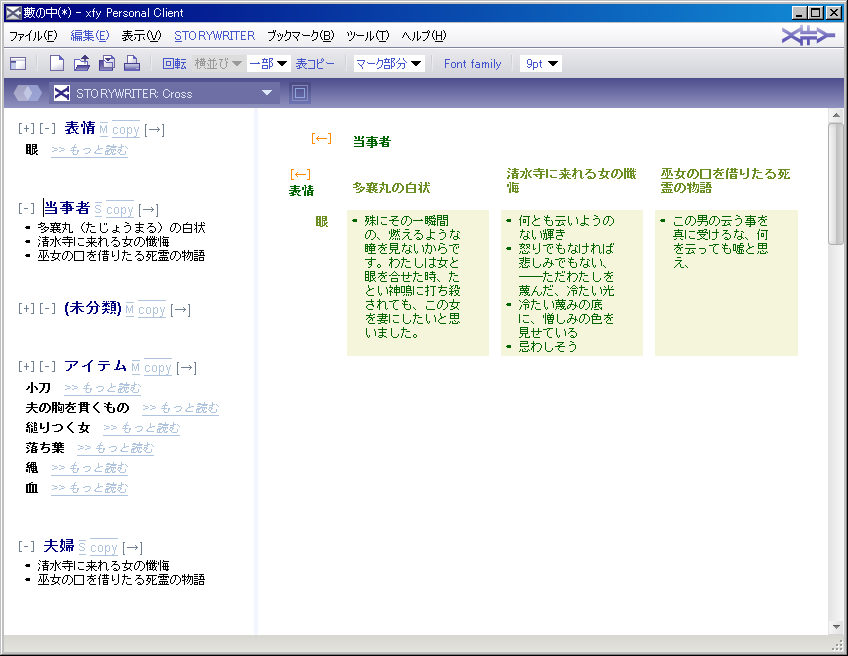Click the scrollbar down arrow
The height and width of the screenshot is (656, 848).
836,627
